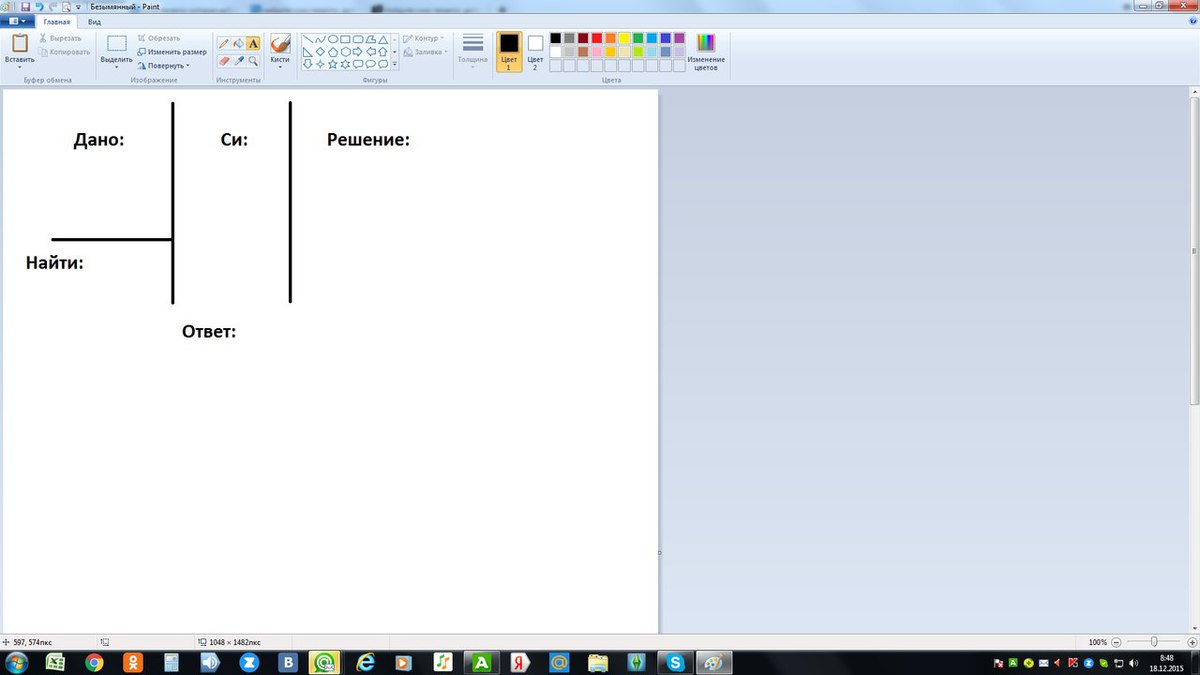Select the Pencil tool
Image resolution: width=1200 pixels, height=675 pixels.
[x=224, y=44]
